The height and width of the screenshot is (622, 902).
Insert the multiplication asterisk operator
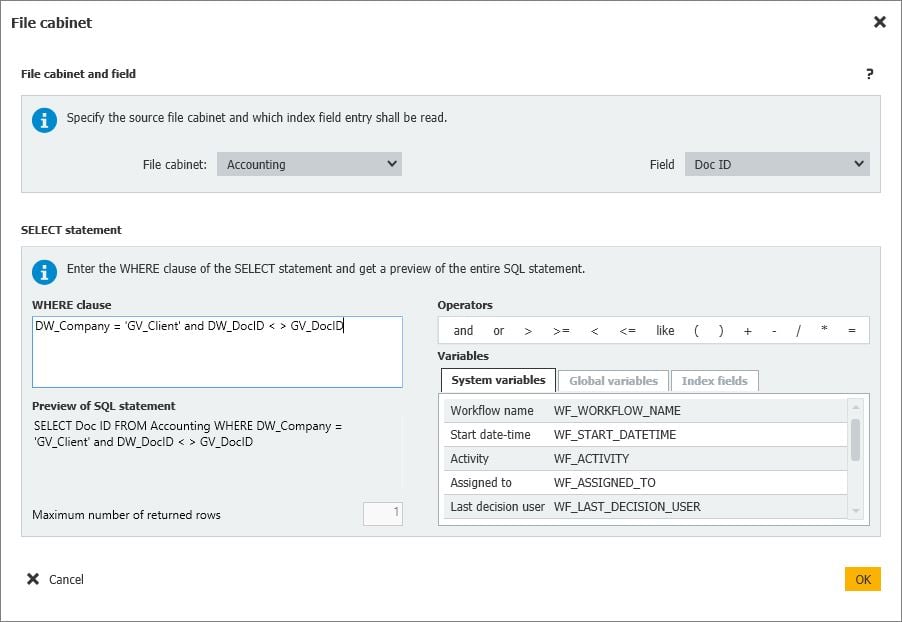(x=824, y=331)
